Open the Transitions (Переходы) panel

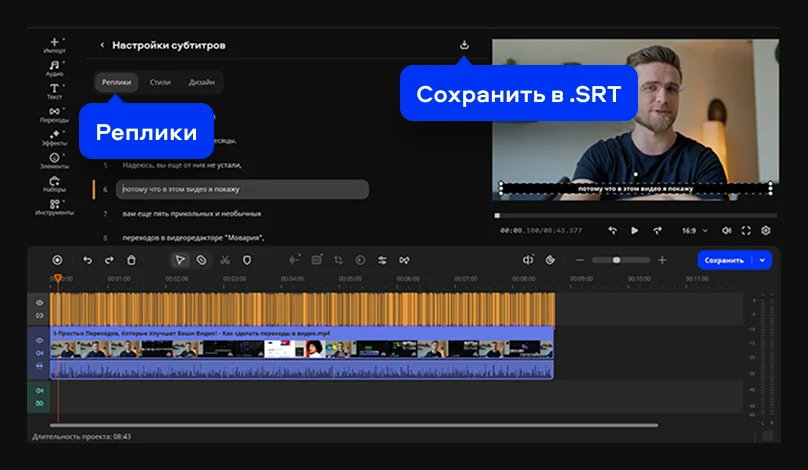pyautogui.click(x=54, y=114)
